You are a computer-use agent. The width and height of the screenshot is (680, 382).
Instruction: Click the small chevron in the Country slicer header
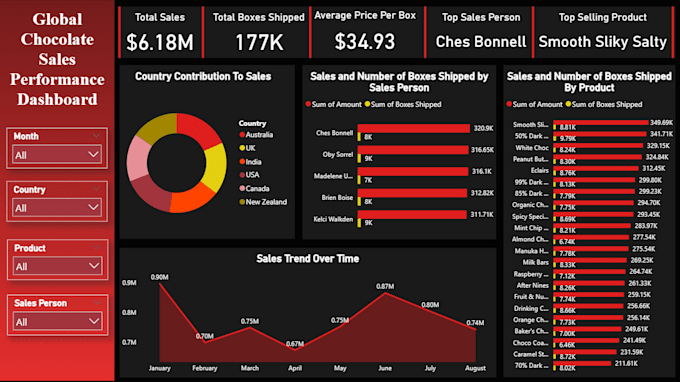tap(96, 189)
